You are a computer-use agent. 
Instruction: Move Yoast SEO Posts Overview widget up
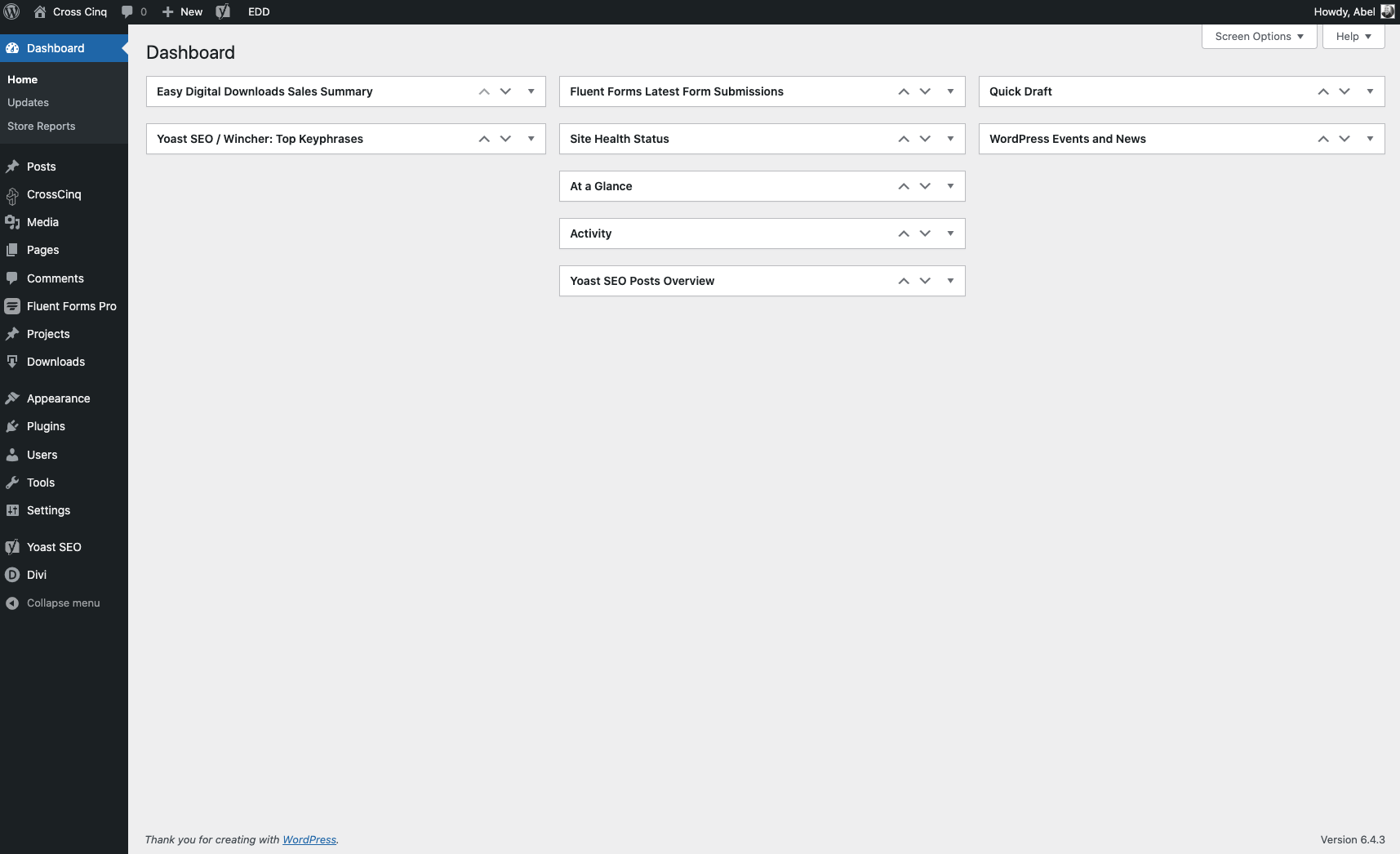click(x=904, y=281)
